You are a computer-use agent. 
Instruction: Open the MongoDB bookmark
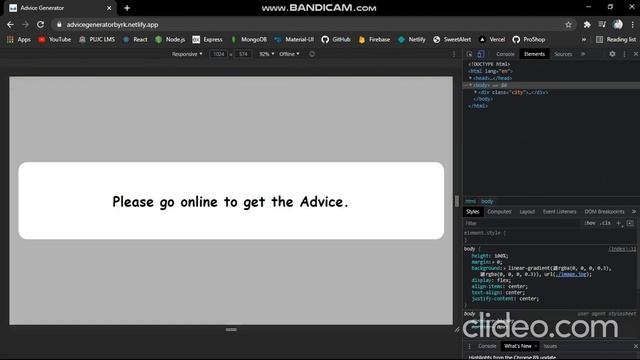[x=249, y=40]
